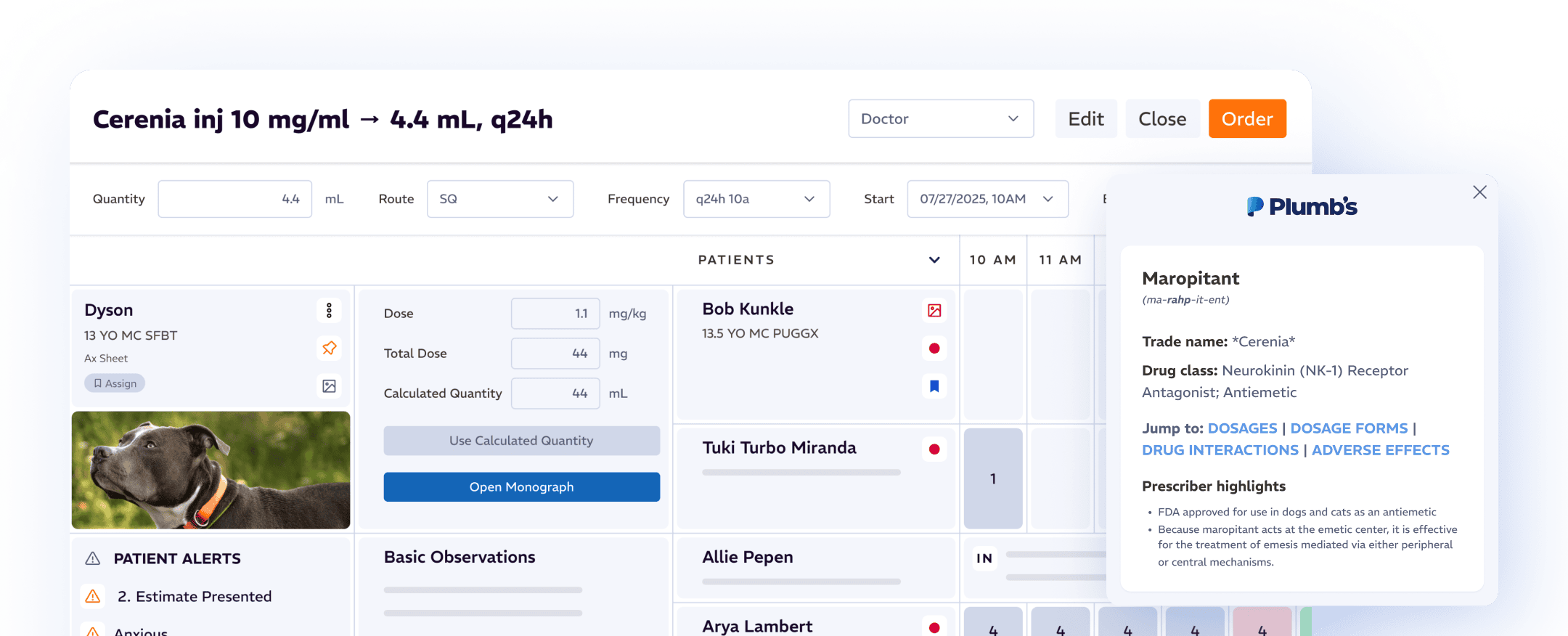The width and height of the screenshot is (1568, 636).
Task: Select patient Tuki Turbo Miranda
Action: (779, 448)
